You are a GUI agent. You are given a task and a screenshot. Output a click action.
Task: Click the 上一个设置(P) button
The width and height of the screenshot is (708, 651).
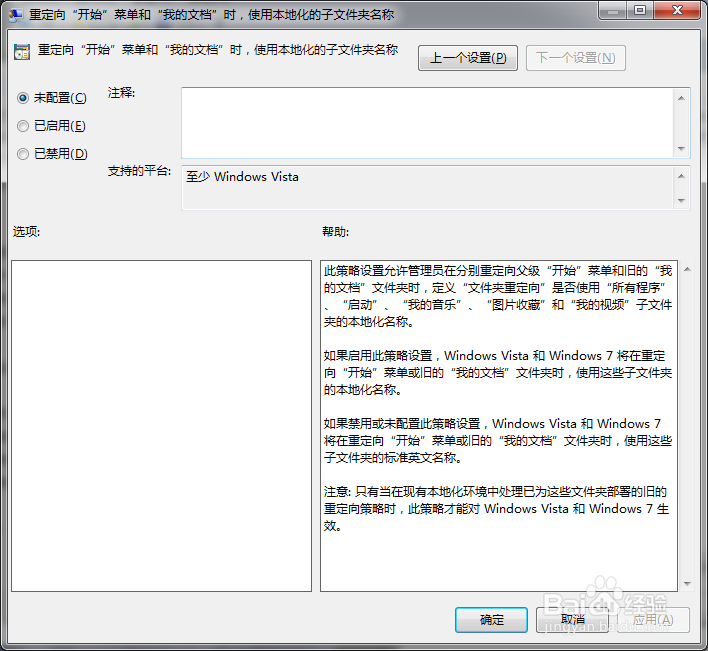(468, 58)
